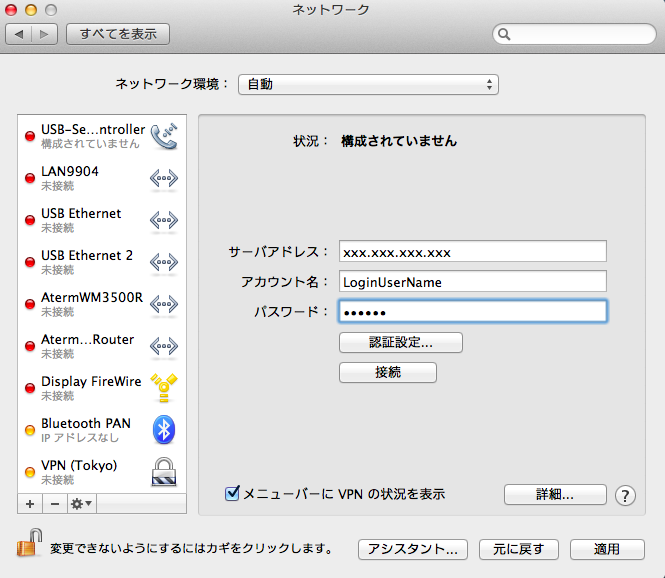Screen dimensions: 665x578
Task: Click the USB Ethernet arrows icon
Action: pos(164,221)
